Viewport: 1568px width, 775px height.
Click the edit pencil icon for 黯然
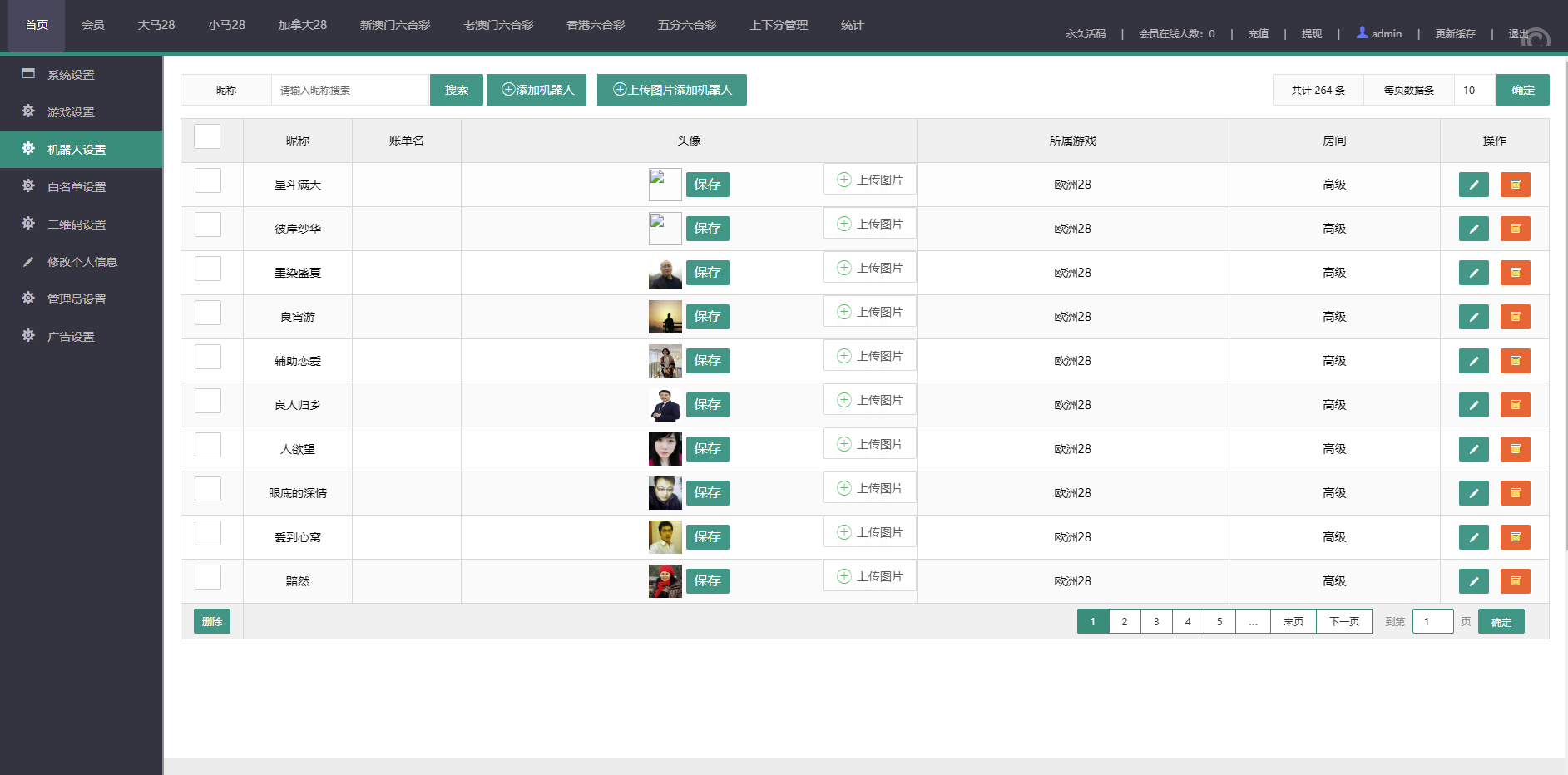(x=1473, y=581)
